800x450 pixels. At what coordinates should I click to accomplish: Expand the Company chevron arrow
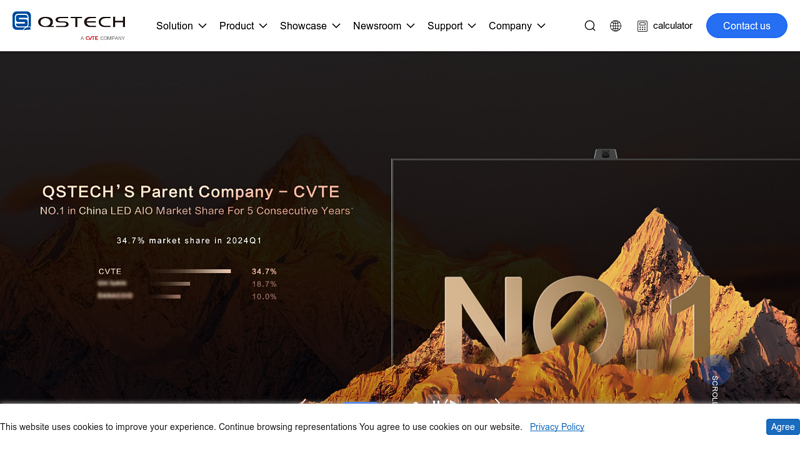[x=541, y=26]
